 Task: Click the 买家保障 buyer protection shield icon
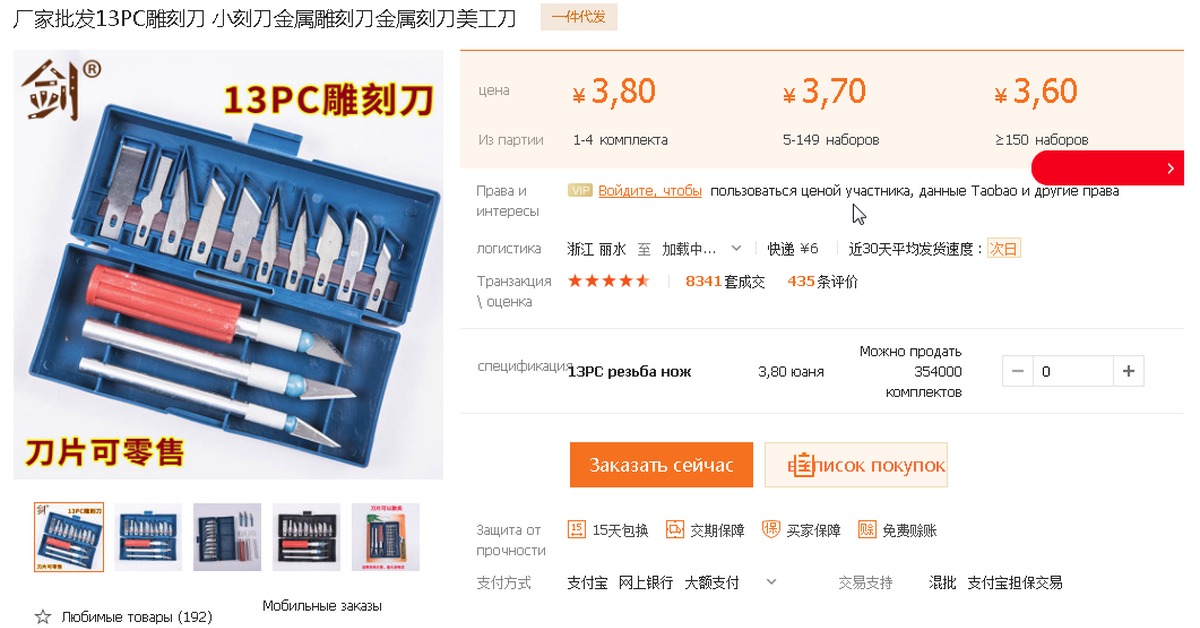point(771,530)
